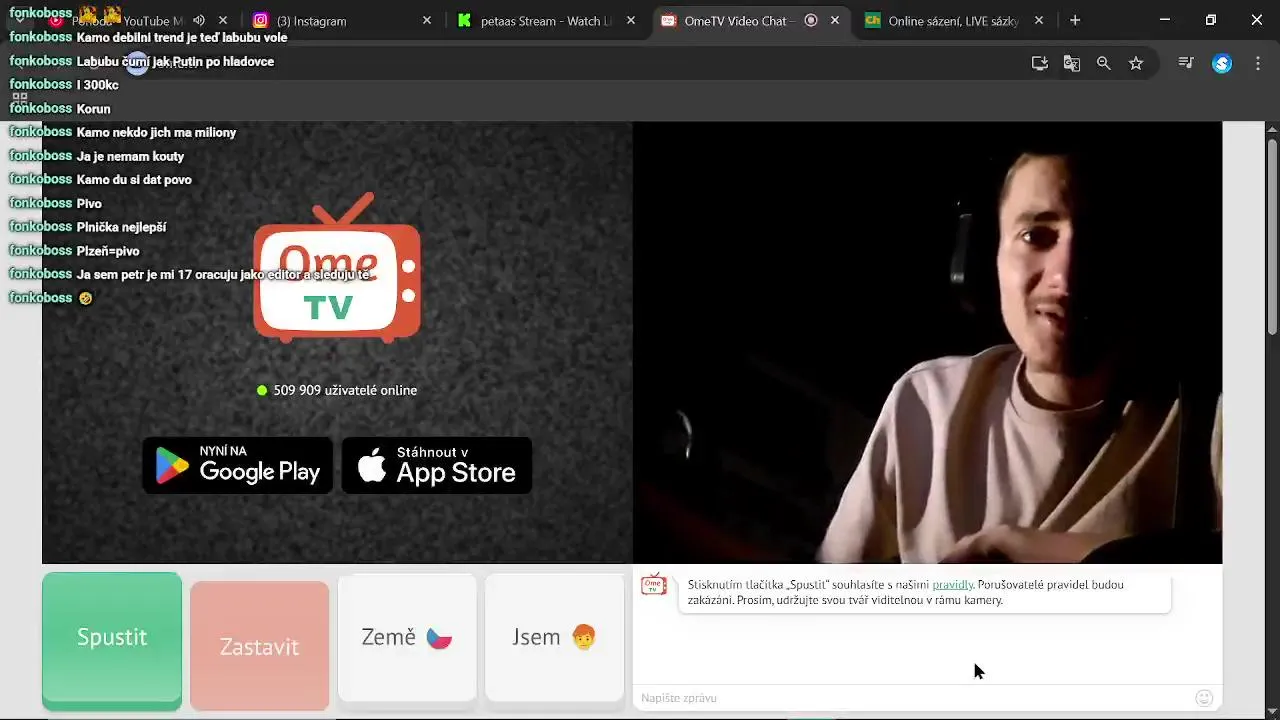Screen dimensions: 1280x720
Task: Click the Spustit start button
Action: 112,640
